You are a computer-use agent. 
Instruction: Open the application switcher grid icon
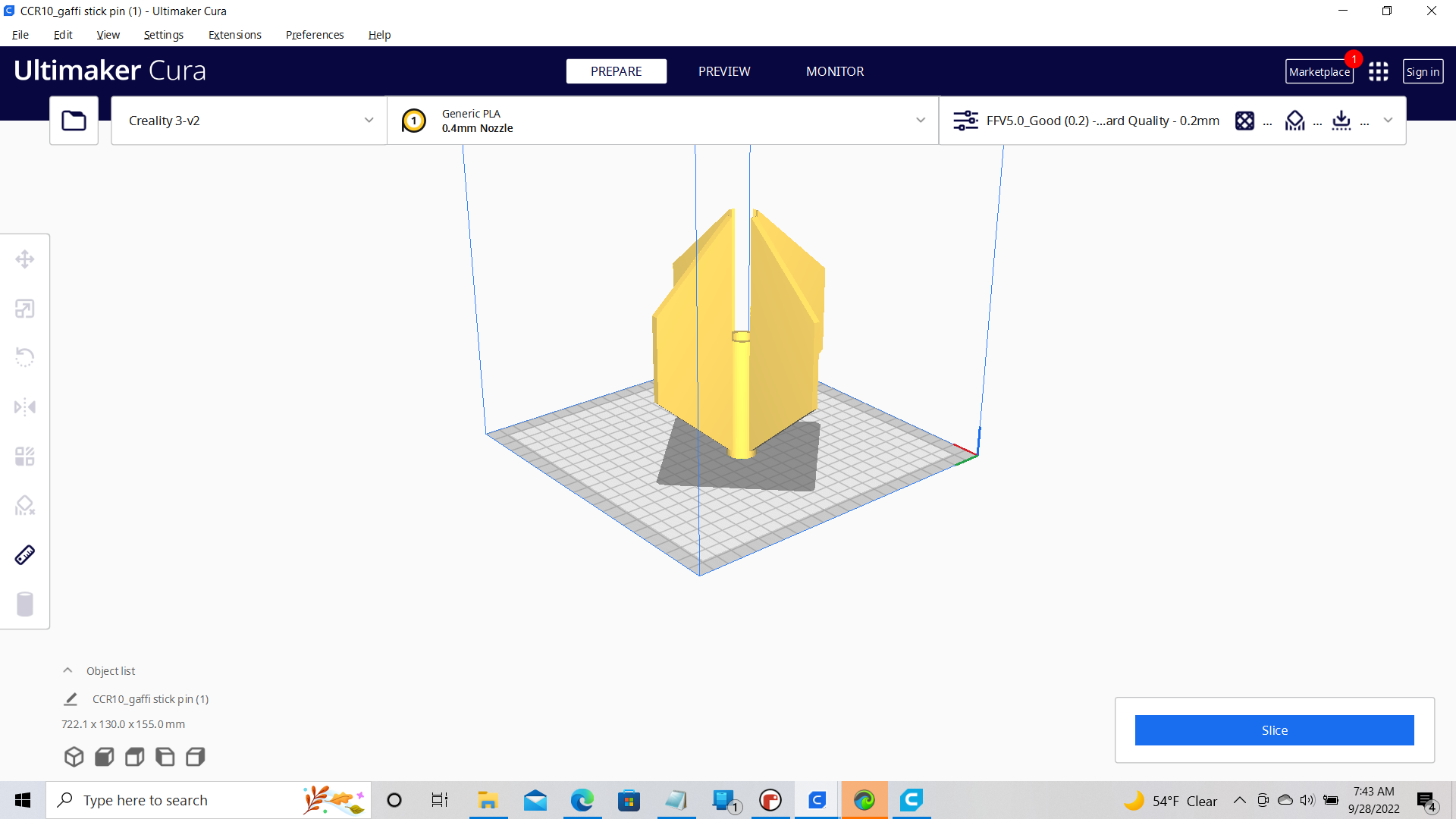(x=1379, y=71)
